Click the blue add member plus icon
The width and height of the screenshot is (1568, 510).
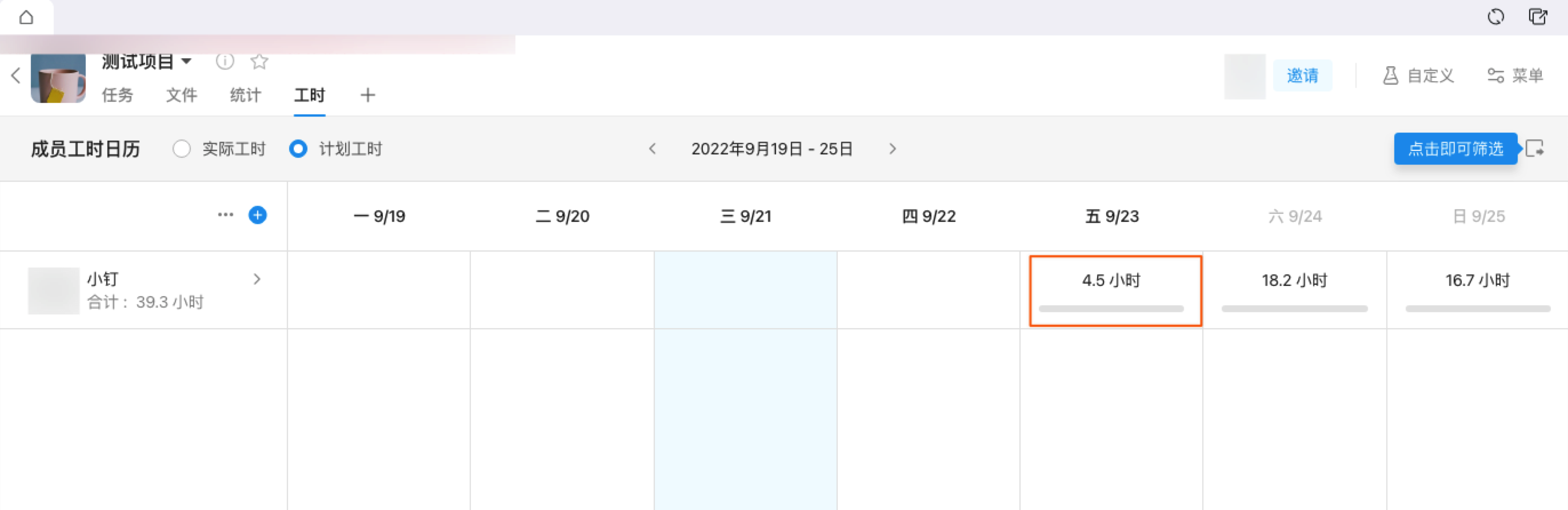pyautogui.click(x=258, y=215)
